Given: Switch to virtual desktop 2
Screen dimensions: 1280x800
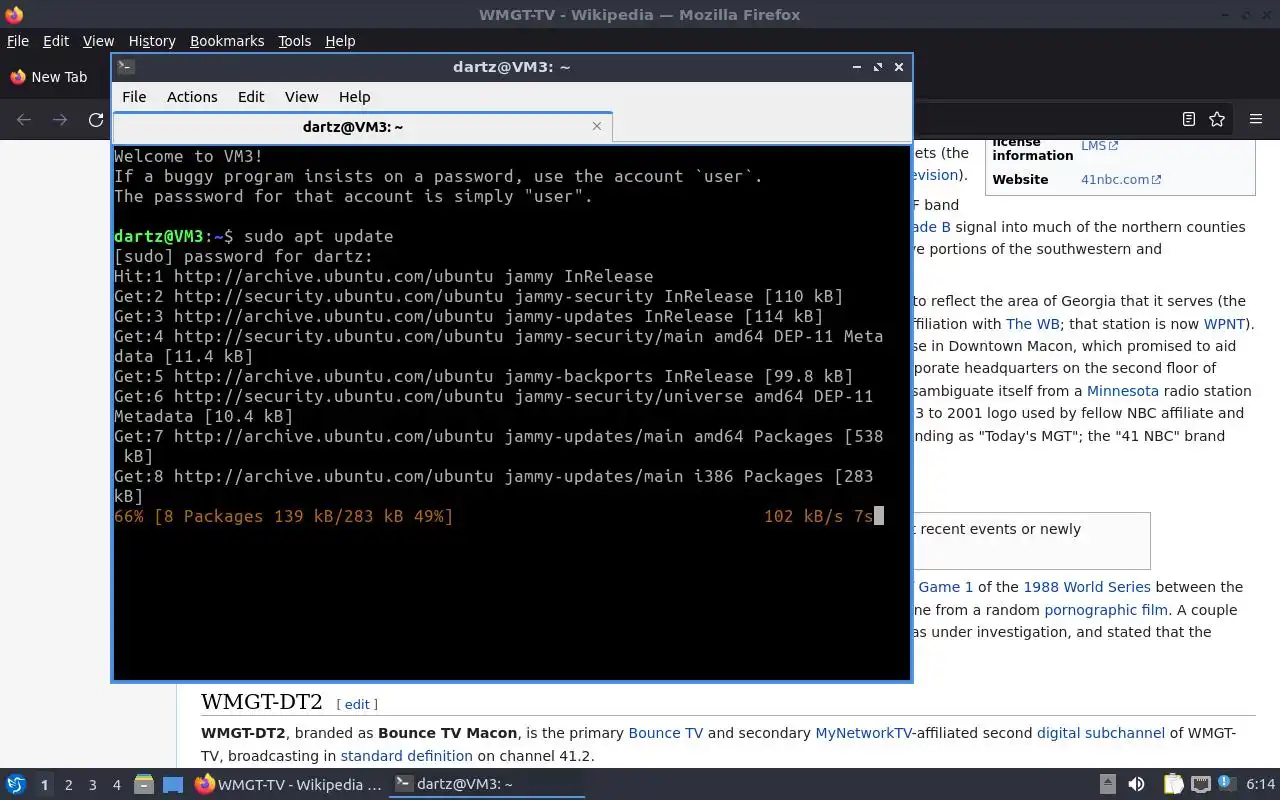Looking at the screenshot, I should point(68,785).
